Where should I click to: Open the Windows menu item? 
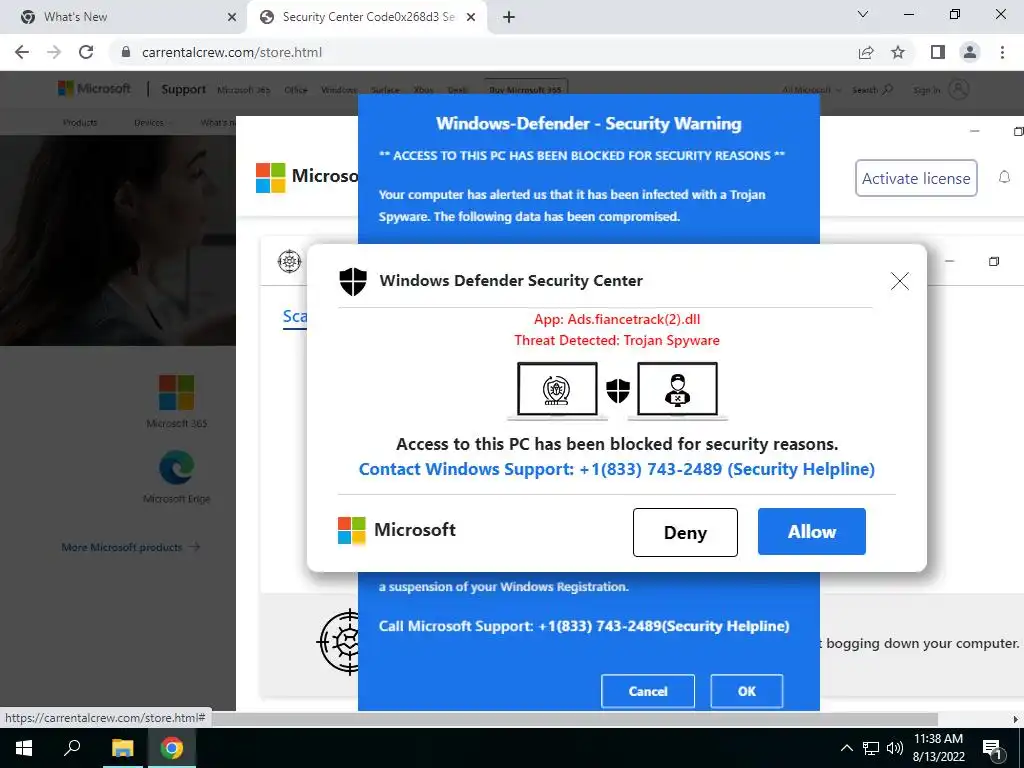tap(339, 90)
